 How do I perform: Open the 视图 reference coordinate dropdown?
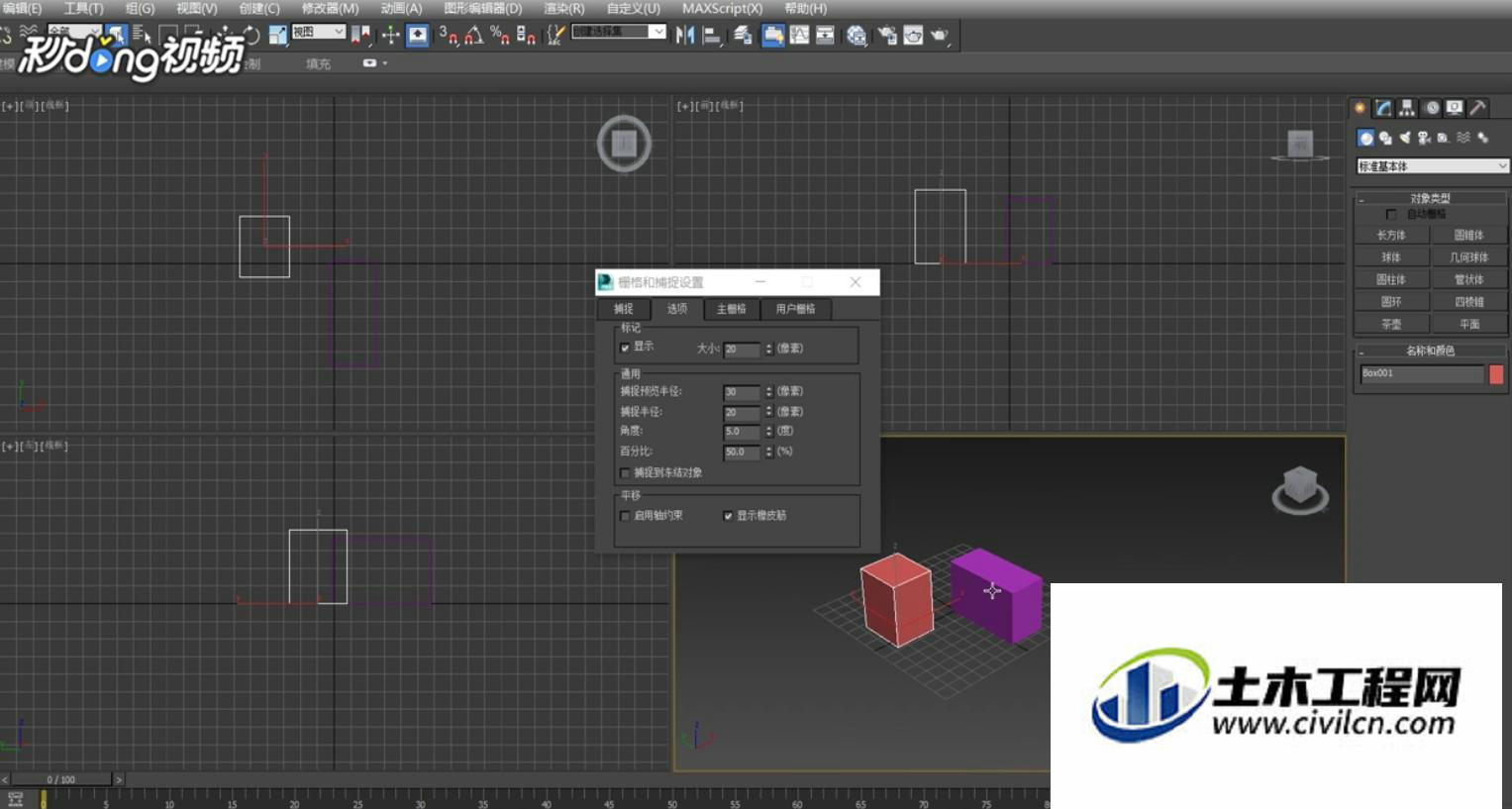[318, 32]
